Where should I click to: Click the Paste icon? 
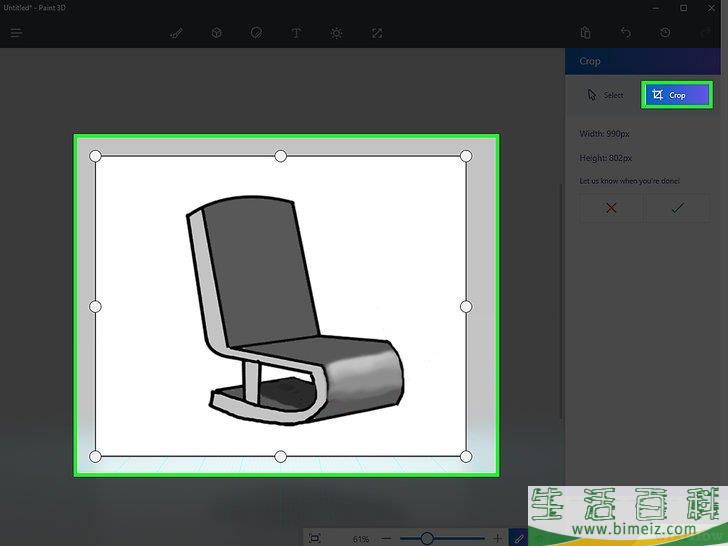(585, 33)
